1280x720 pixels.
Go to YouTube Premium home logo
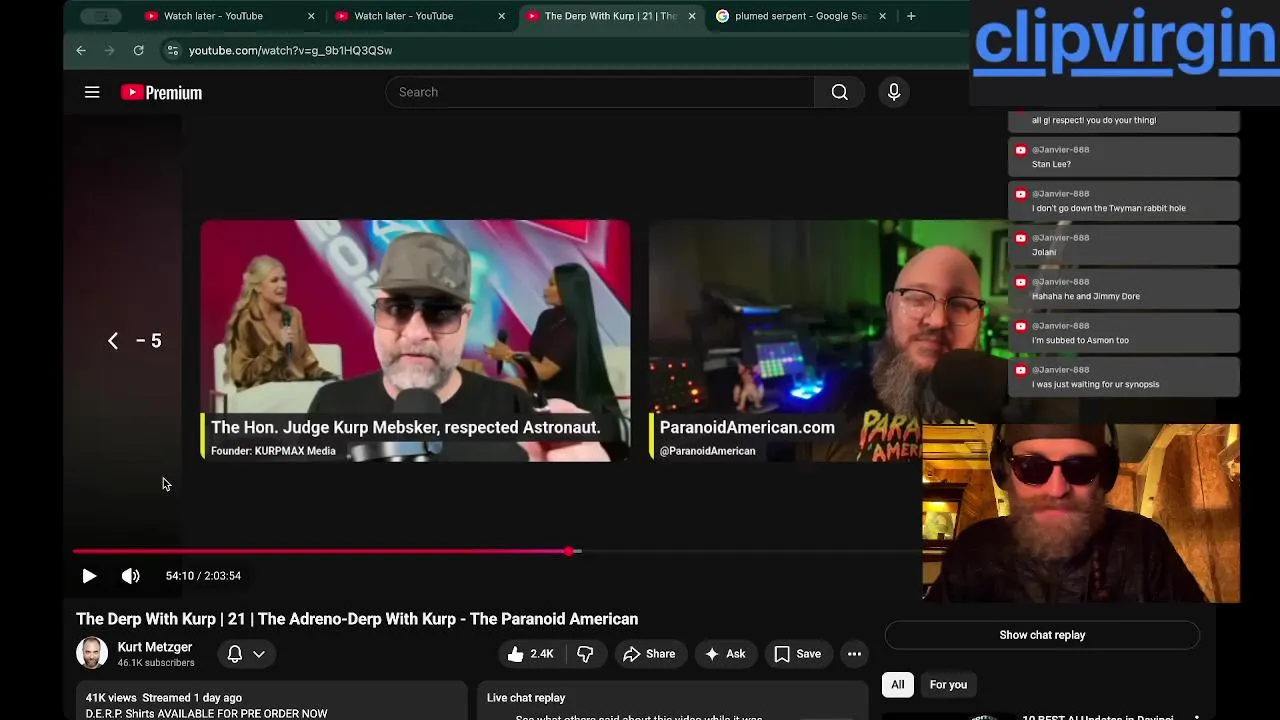tap(161, 92)
